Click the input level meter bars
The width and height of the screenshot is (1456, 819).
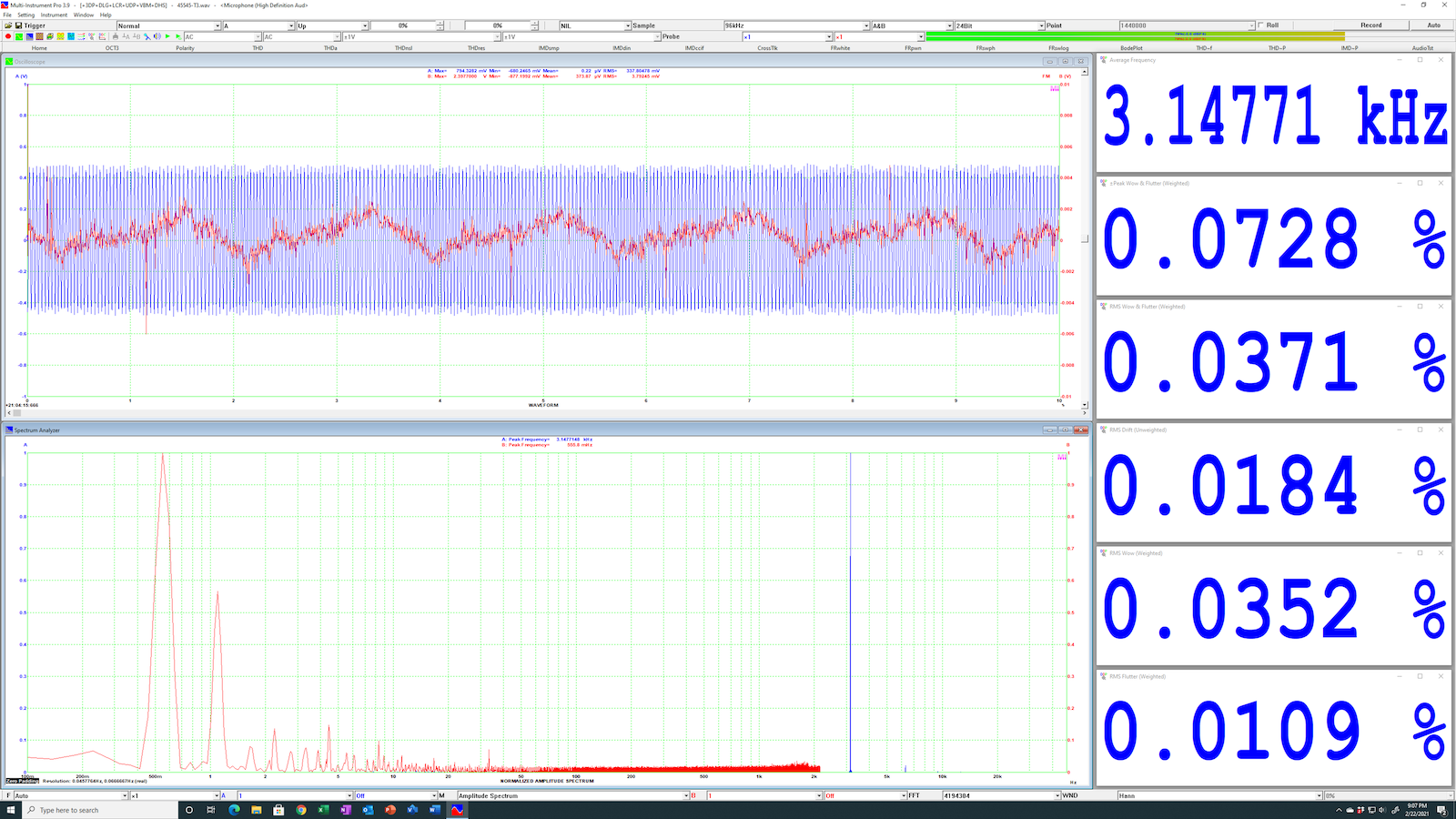(1135, 36)
